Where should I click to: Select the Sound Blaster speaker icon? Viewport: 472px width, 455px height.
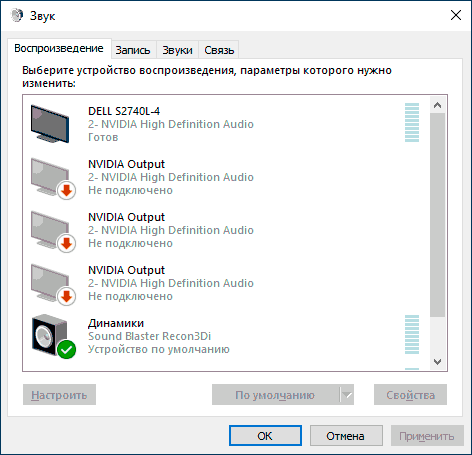[x=53, y=336]
